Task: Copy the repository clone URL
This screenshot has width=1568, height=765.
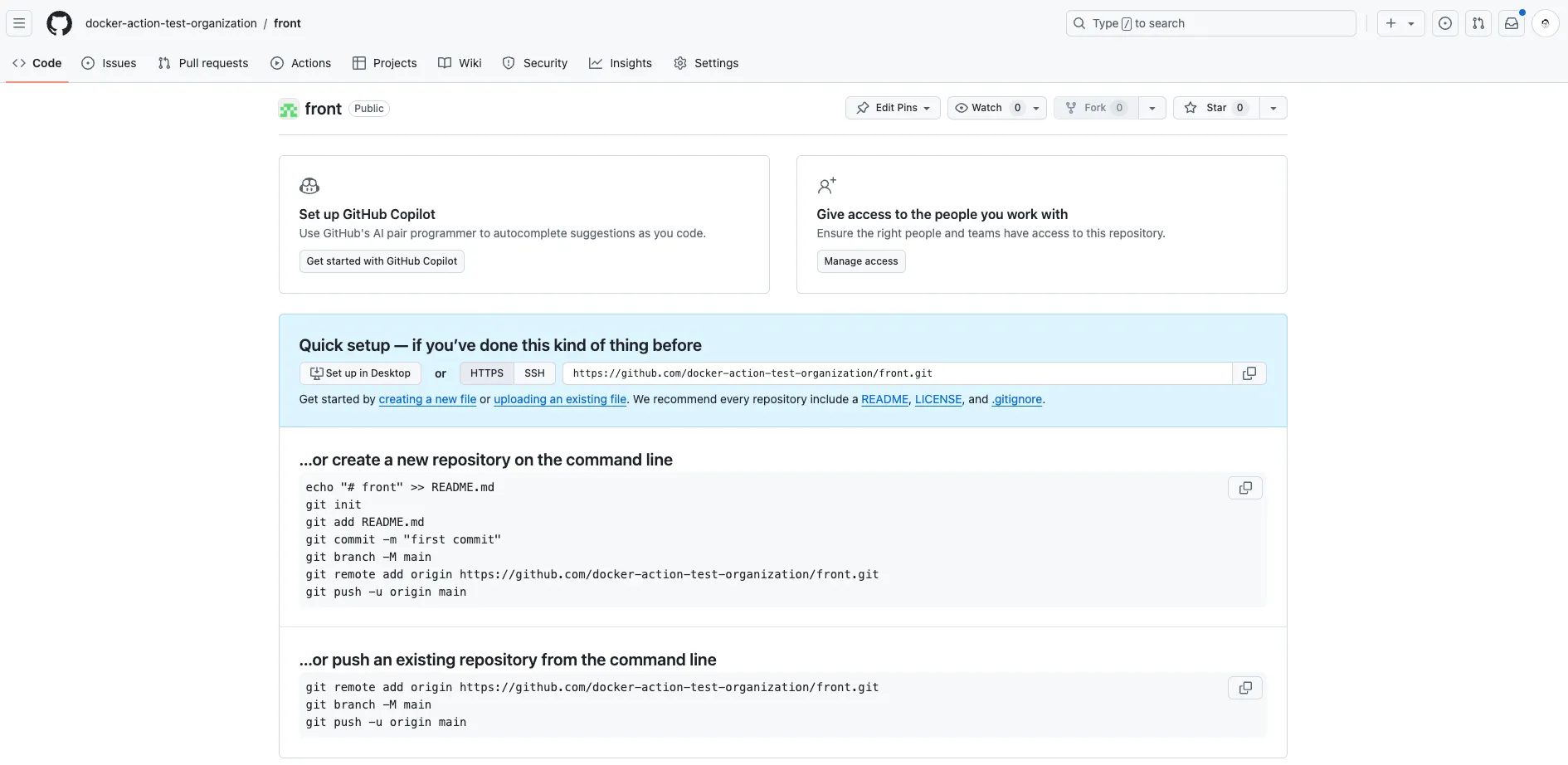Action: [1249, 373]
